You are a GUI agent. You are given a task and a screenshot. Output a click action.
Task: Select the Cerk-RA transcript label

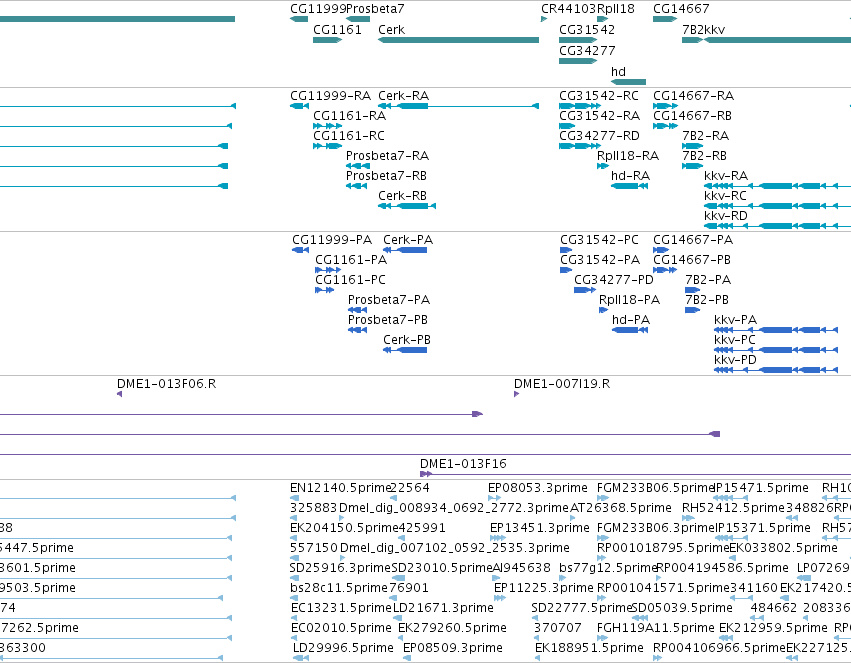pos(404,95)
